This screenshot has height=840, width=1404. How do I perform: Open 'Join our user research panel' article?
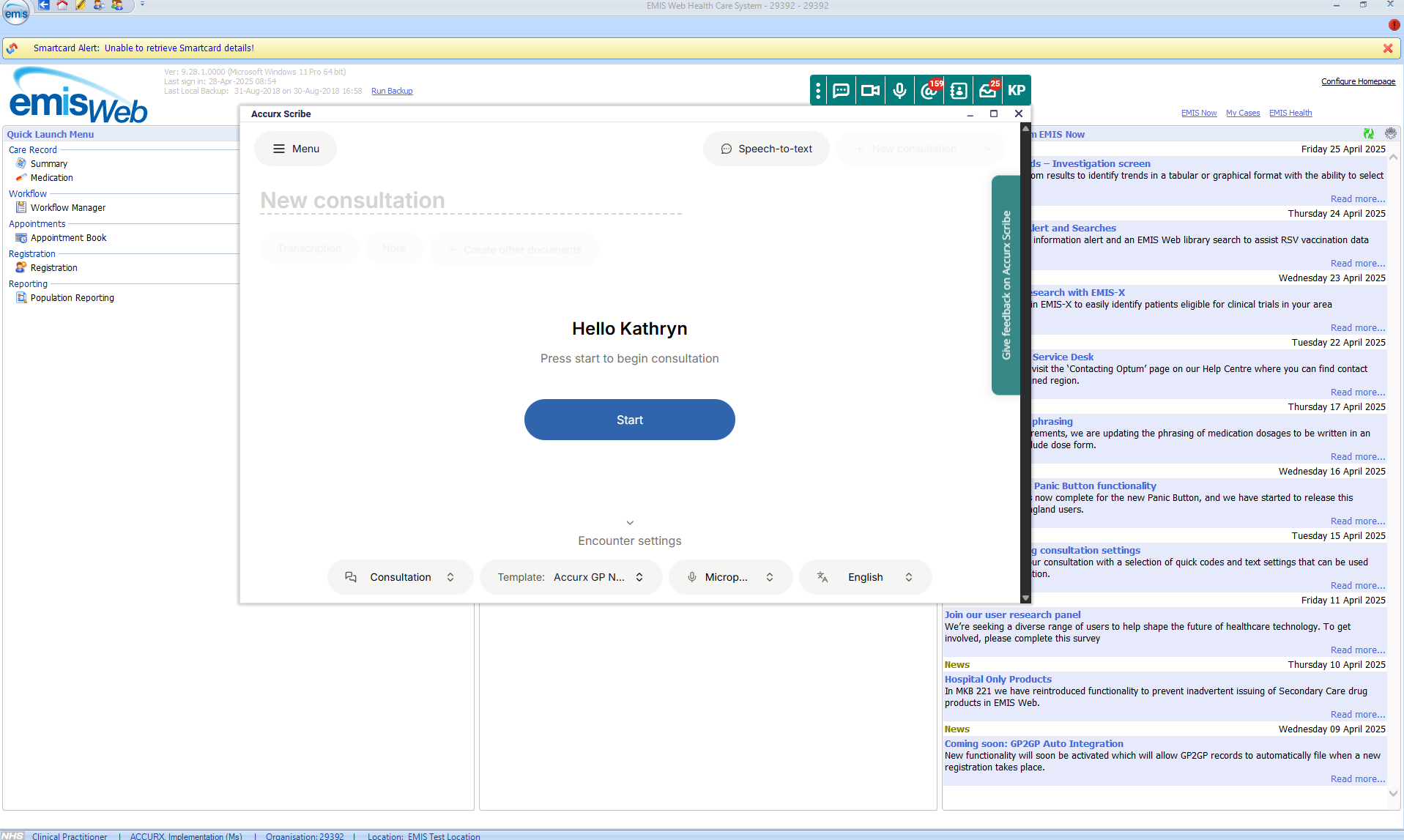[1012, 615]
